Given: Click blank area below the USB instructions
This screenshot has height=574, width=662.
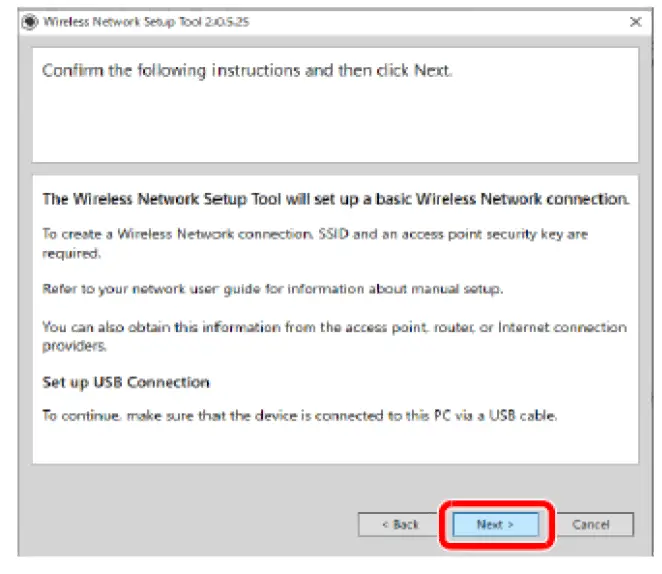Looking at the screenshot, I should (335, 444).
